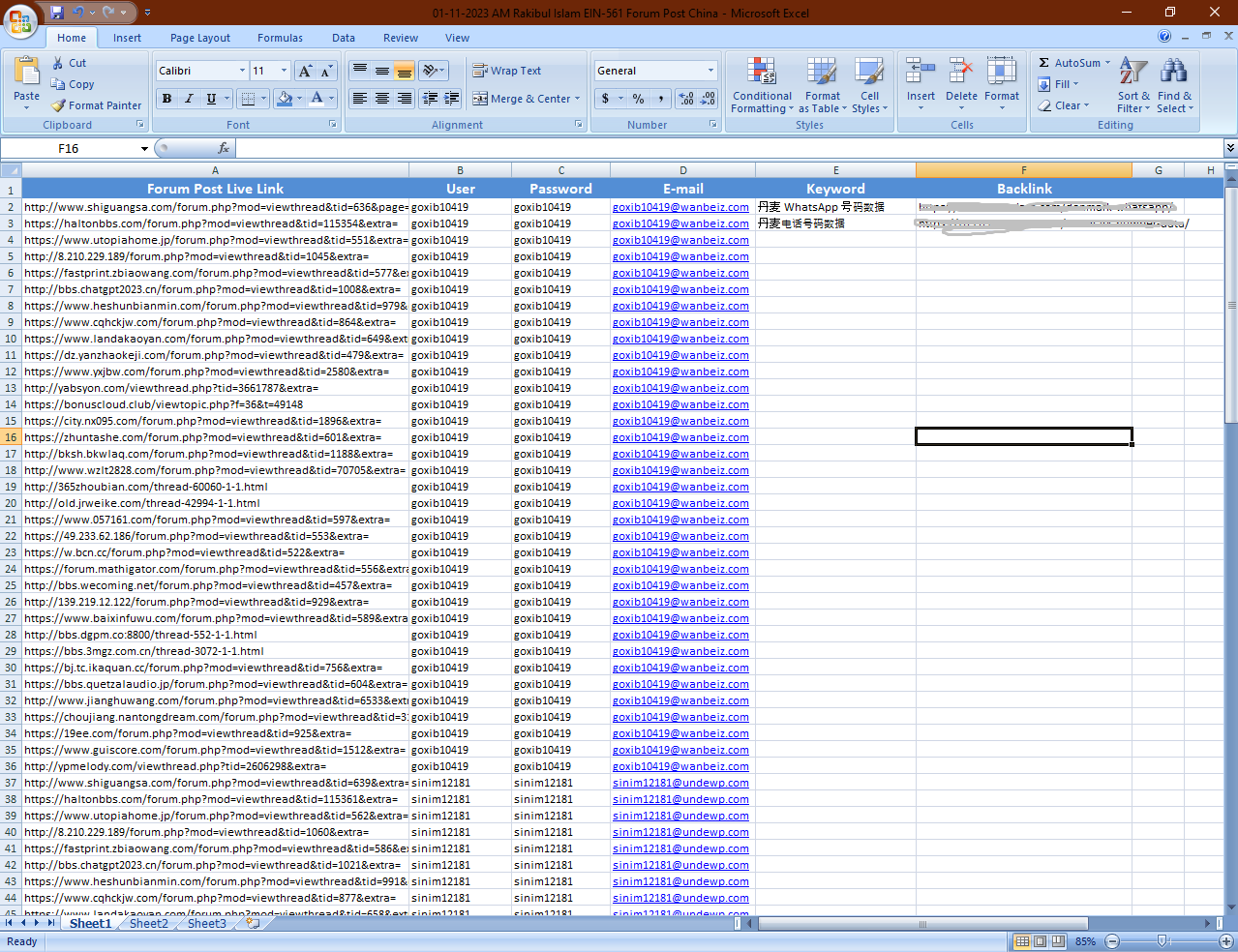The image size is (1238, 952).
Task: Click the zoom slider in status bar
Action: (x=1163, y=941)
